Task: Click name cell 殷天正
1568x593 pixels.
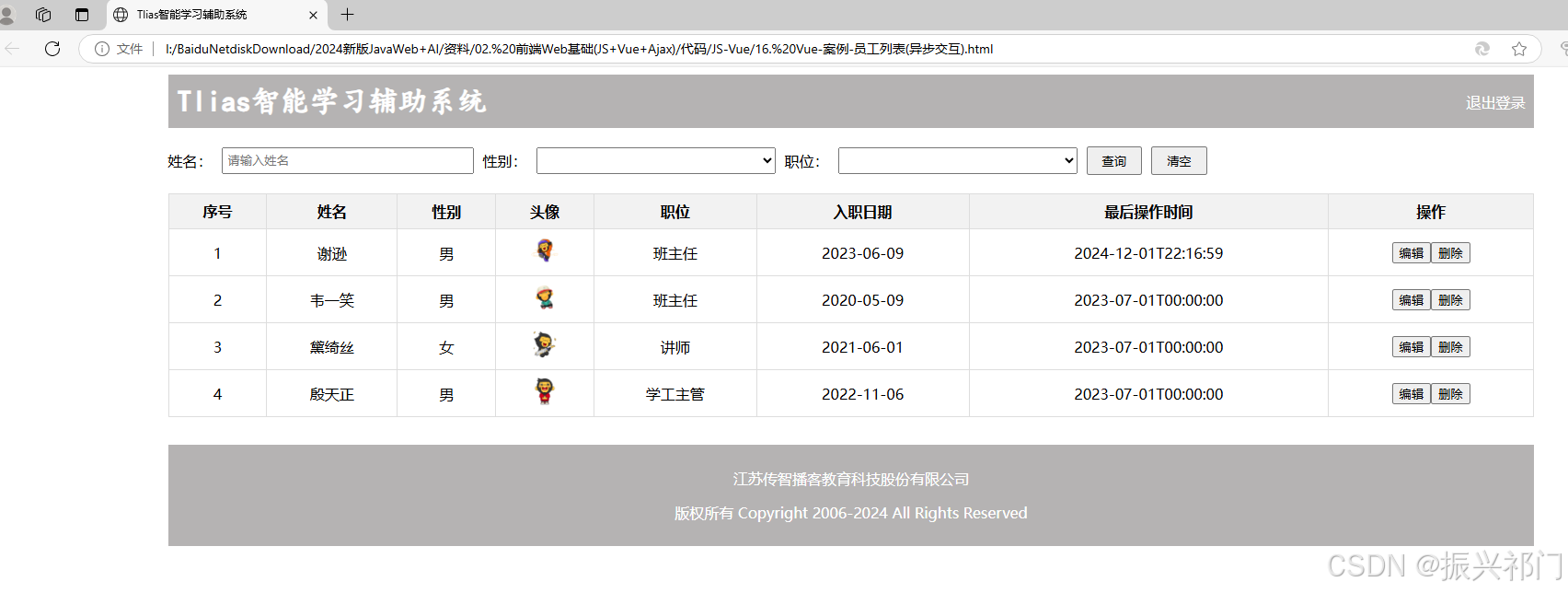Action: 332,394
